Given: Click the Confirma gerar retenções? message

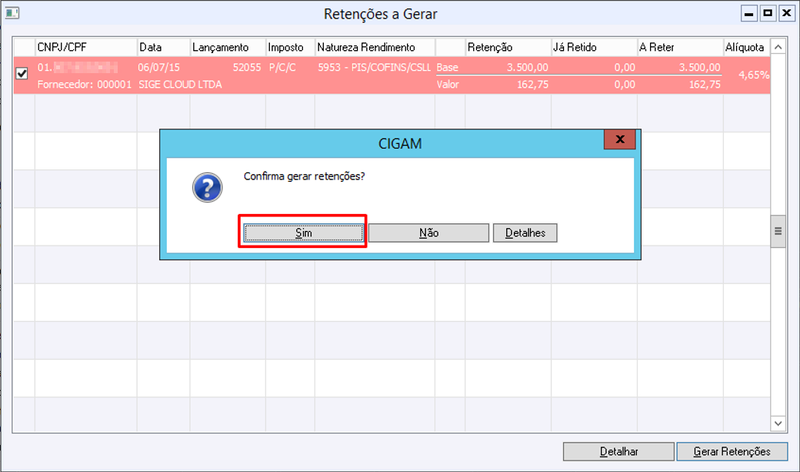Looking at the screenshot, I should pos(304,177).
